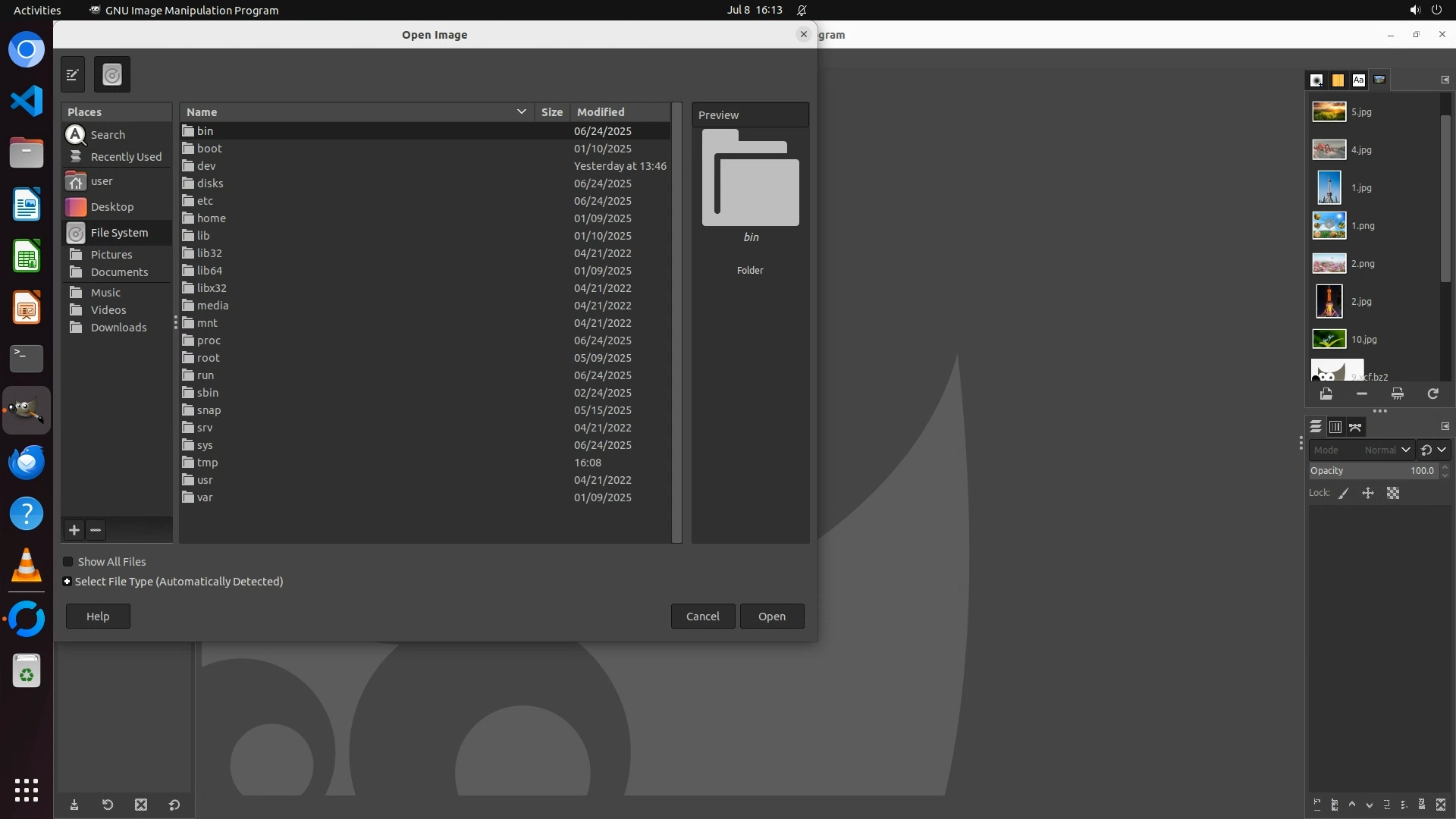The image size is (1456, 819).
Task: Click the Name column sort arrow
Action: 521,111
